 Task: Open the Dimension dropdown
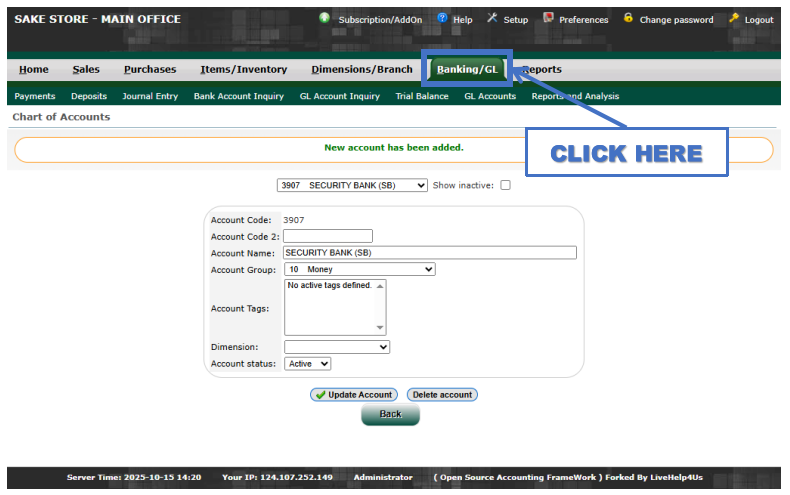[x=337, y=347]
